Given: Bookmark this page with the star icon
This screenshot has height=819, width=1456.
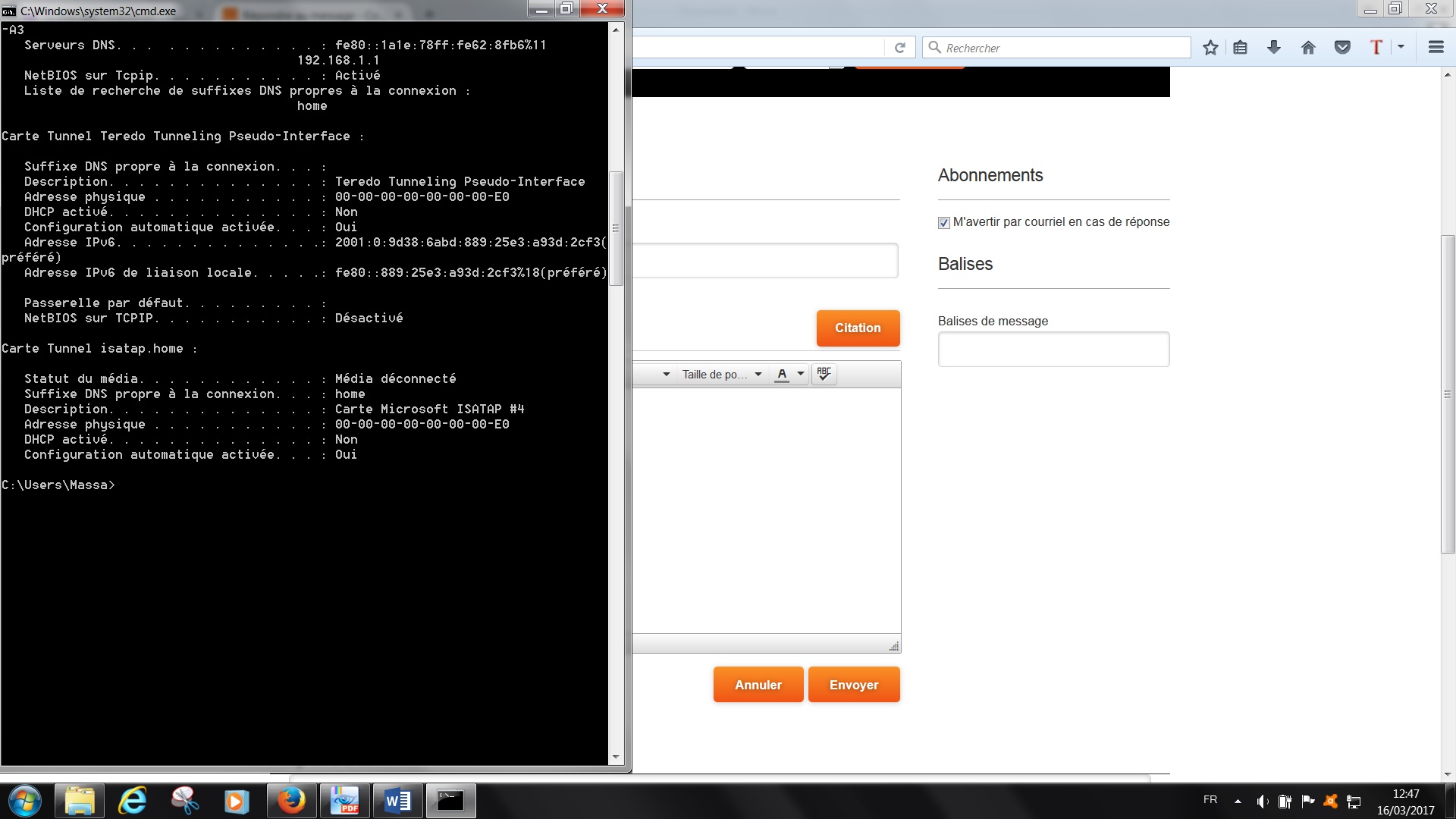Looking at the screenshot, I should tap(1210, 48).
